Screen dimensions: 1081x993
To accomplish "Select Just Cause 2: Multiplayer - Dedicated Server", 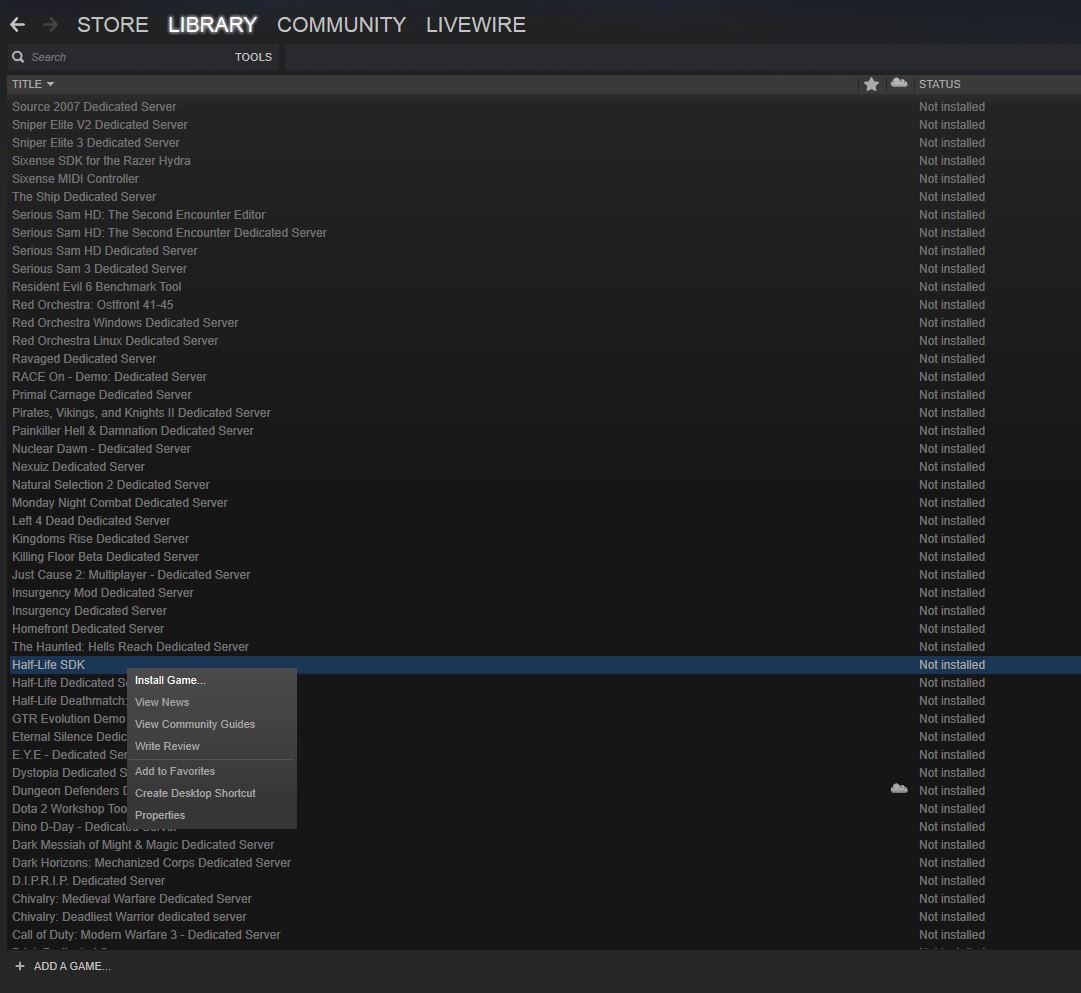I will 544,574.
